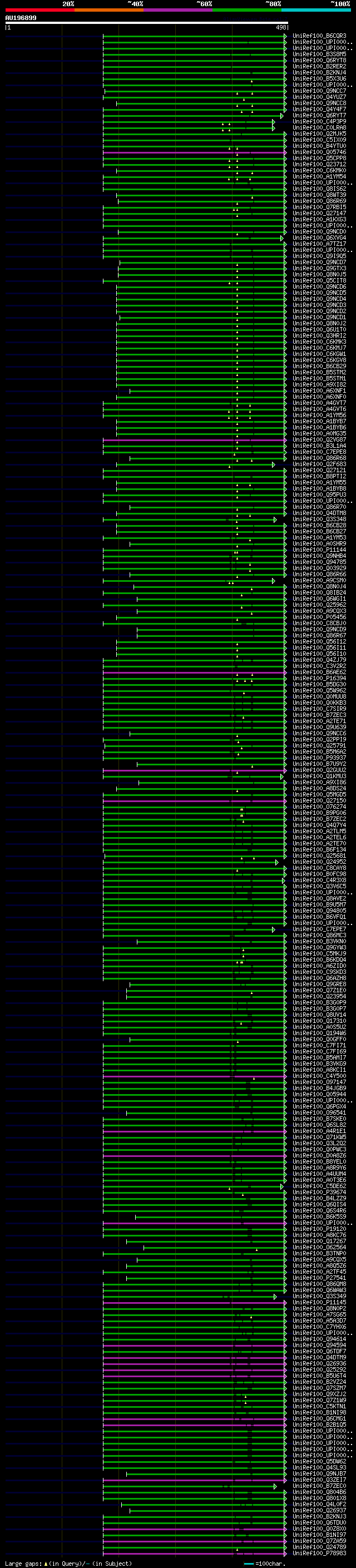Open hit UniRef100_B2KNJ3
Viewport: 356px width, 1568px height.
coord(319,1517)
